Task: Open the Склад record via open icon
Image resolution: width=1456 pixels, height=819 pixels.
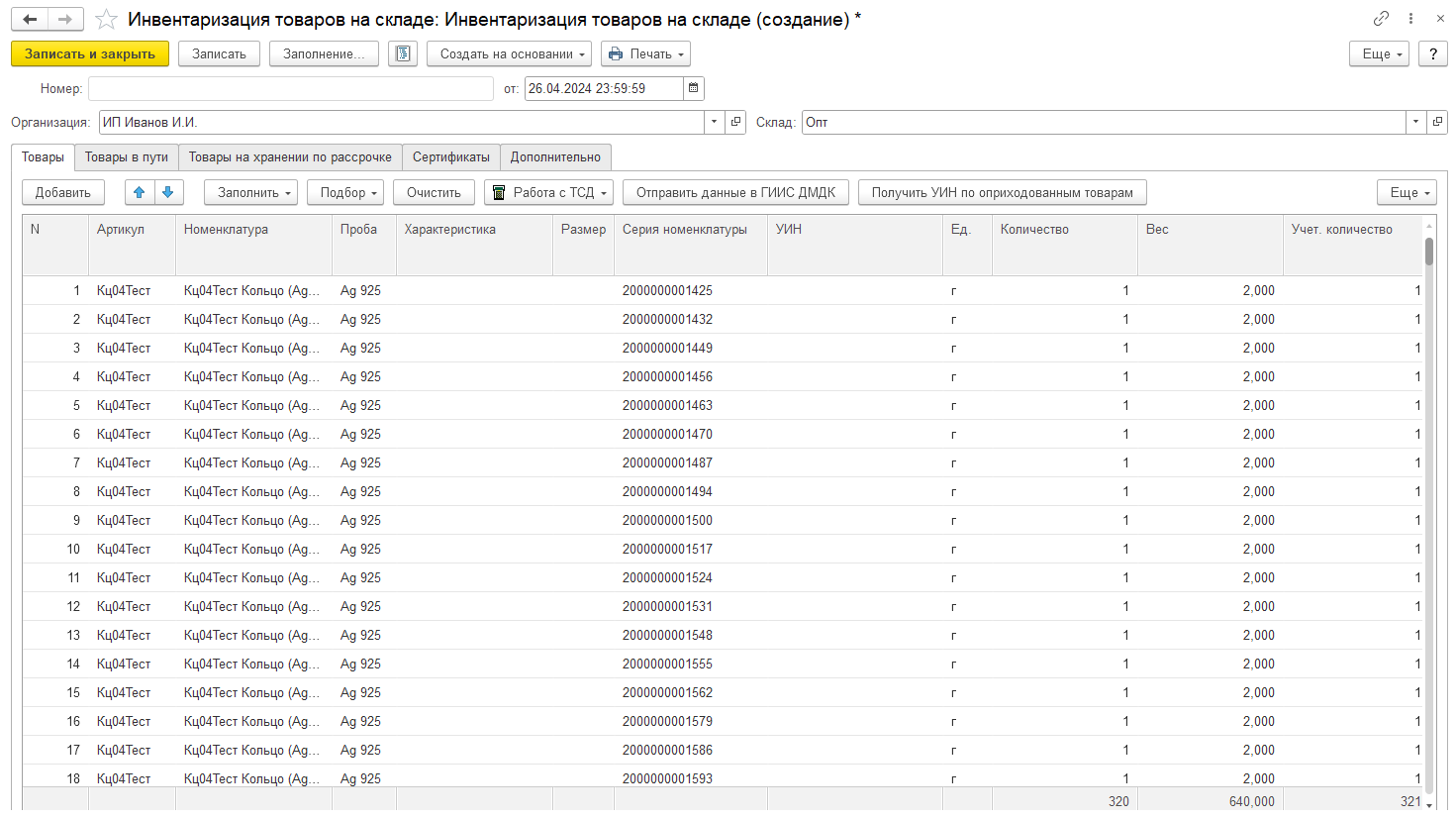Action: (x=1437, y=122)
